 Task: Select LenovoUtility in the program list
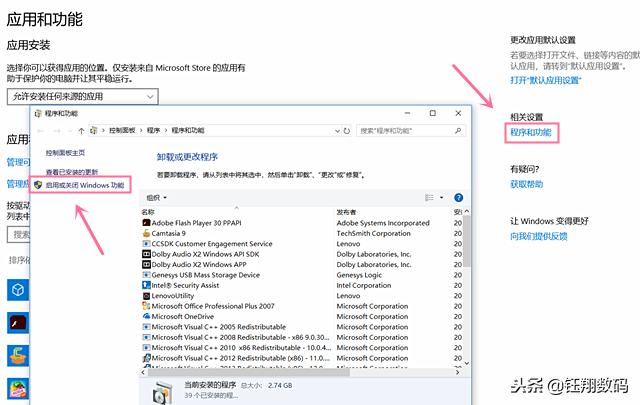click(x=173, y=296)
